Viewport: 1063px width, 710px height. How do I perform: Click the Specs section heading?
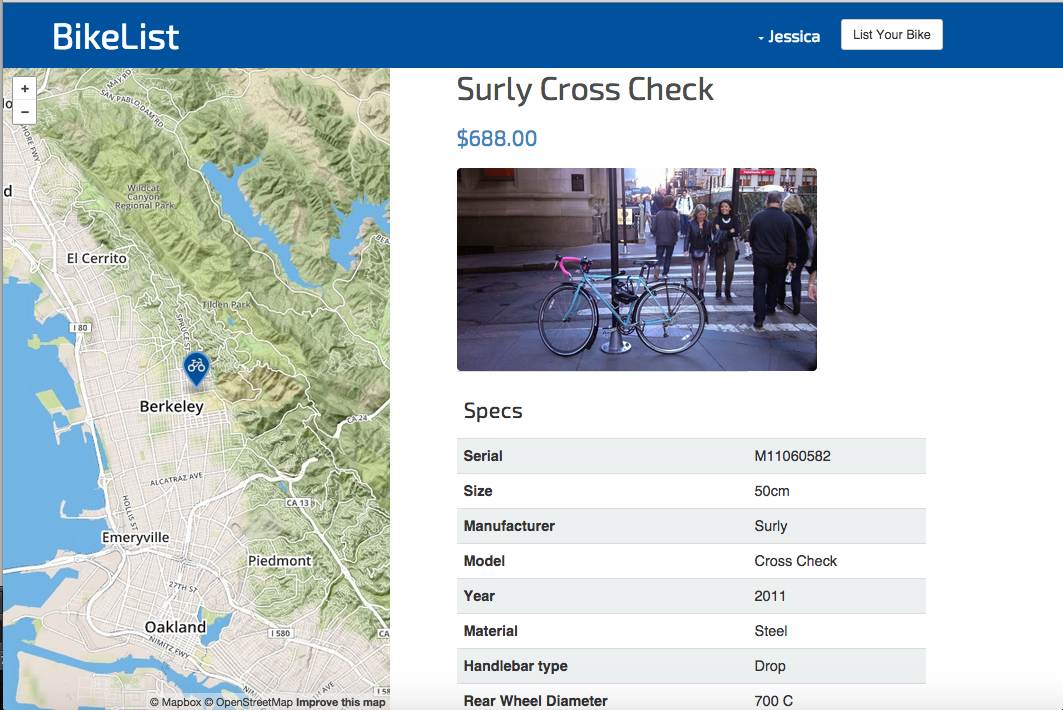493,411
